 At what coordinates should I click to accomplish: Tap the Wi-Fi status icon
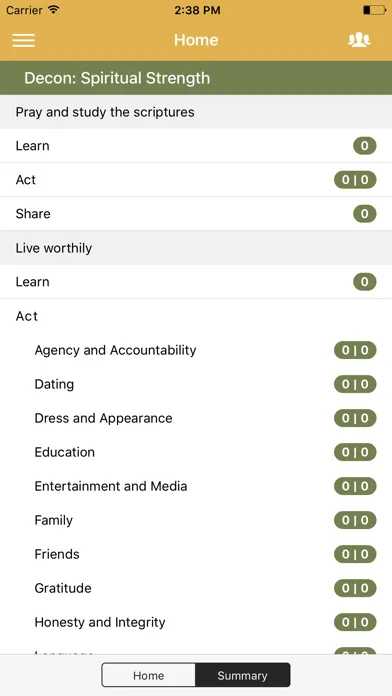pos(54,10)
